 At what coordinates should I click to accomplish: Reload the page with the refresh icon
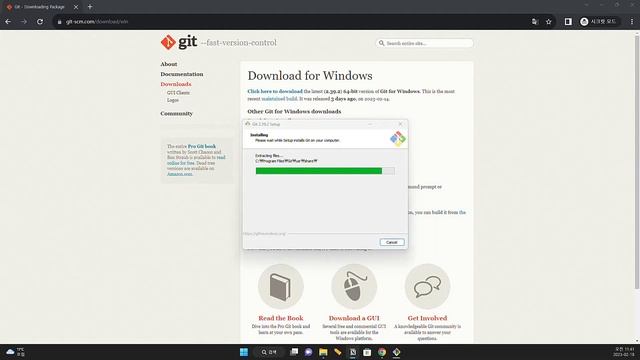click(x=40, y=22)
